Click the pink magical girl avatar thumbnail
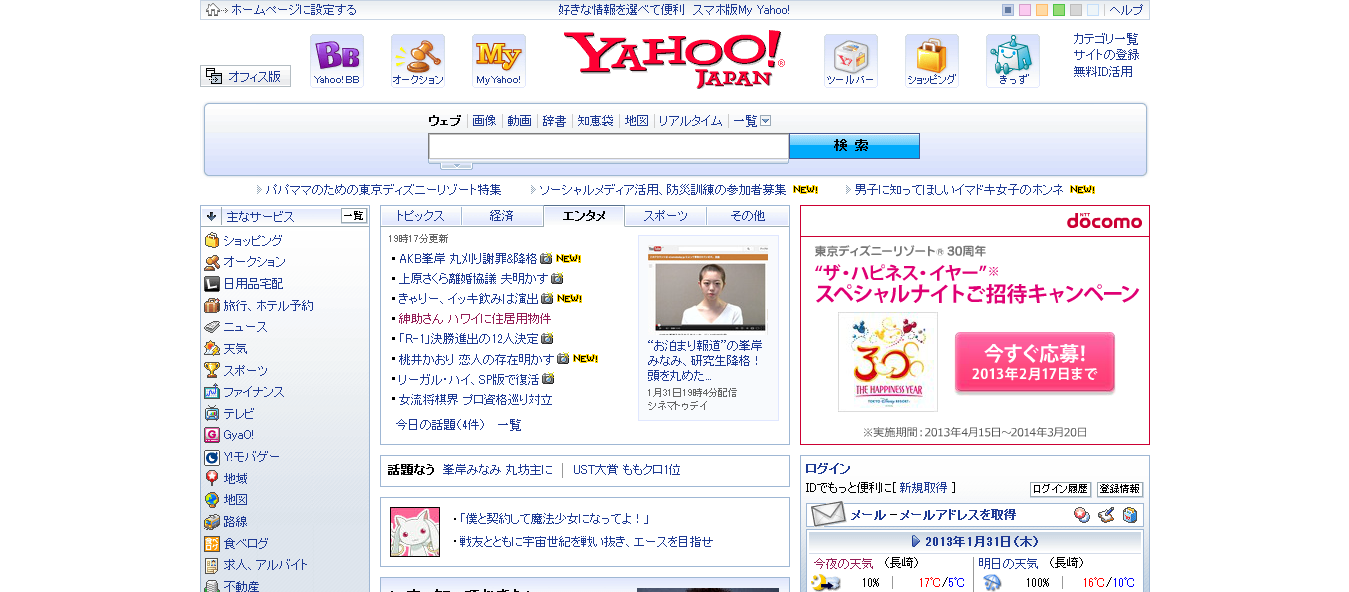 pos(415,532)
